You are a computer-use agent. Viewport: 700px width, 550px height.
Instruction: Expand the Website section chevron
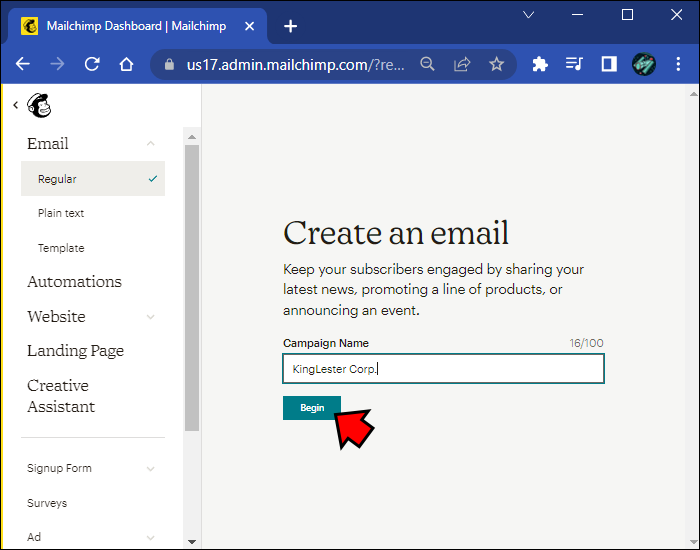[x=151, y=317]
